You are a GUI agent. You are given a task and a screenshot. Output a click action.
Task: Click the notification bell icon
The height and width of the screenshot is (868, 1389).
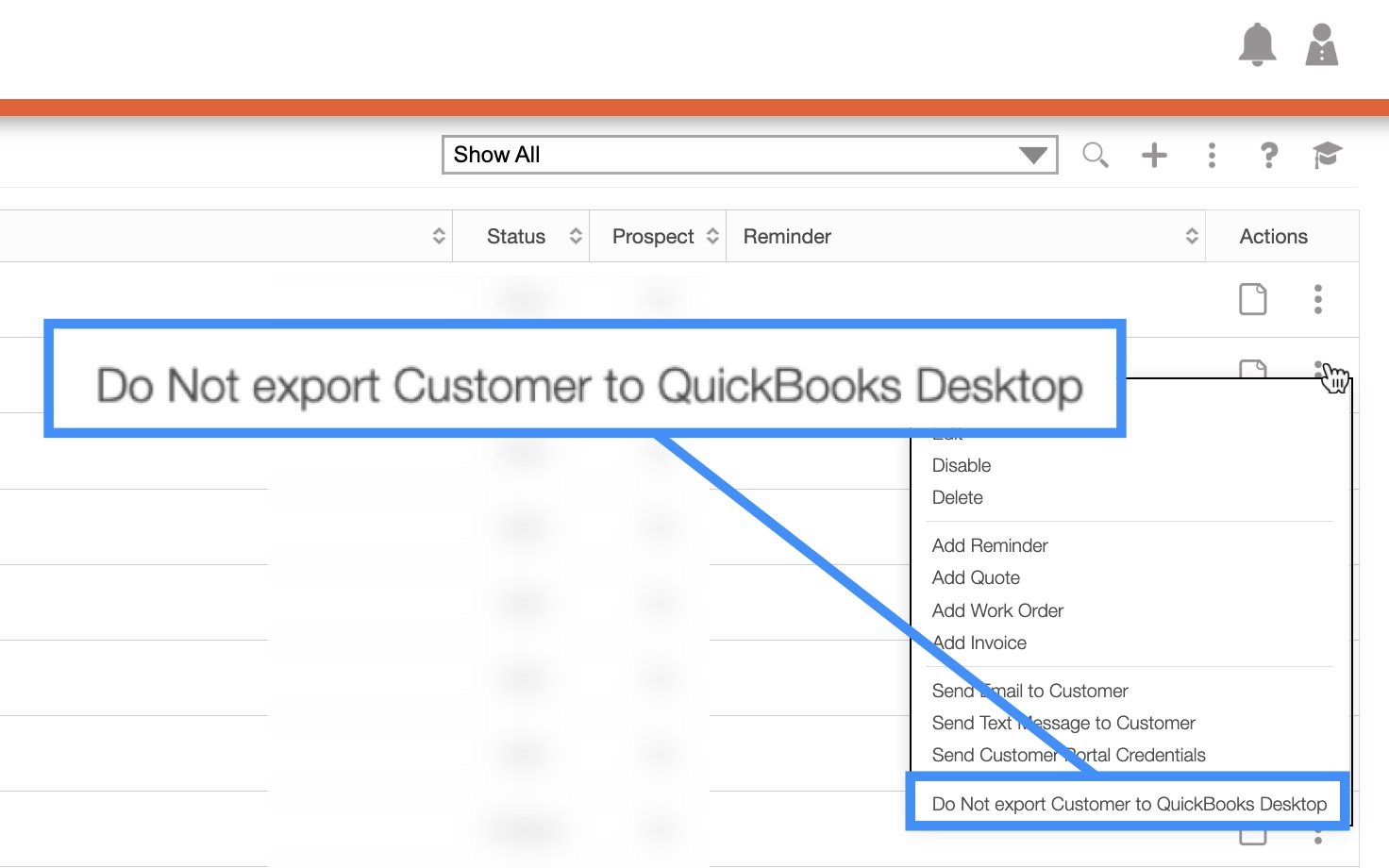[1257, 44]
